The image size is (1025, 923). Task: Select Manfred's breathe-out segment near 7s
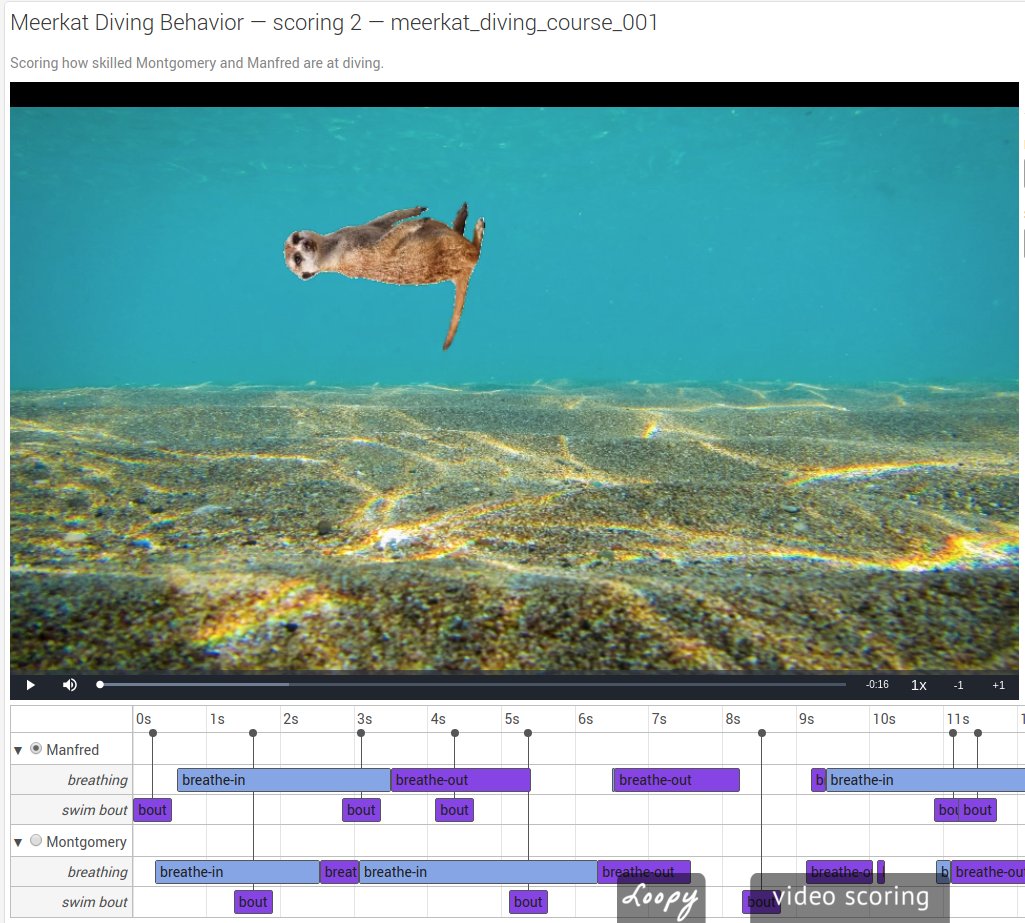676,780
